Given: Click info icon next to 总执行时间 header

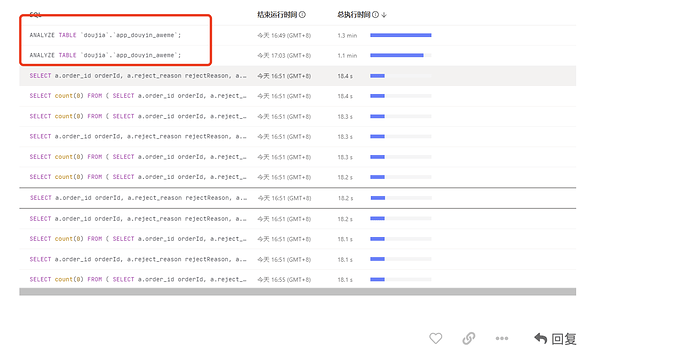Looking at the screenshot, I should tap(375, 15).
